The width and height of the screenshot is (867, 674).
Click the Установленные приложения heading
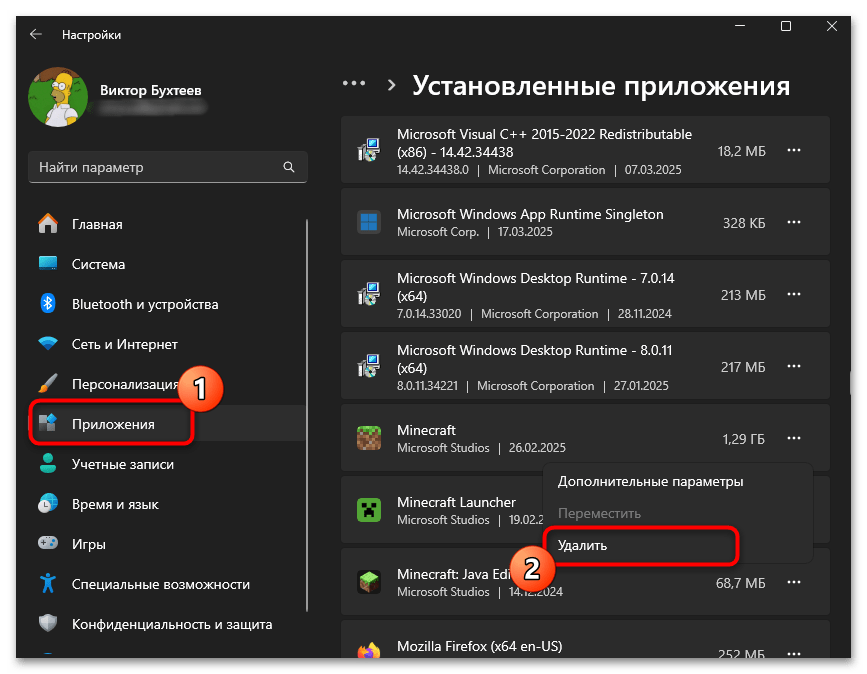601,86
